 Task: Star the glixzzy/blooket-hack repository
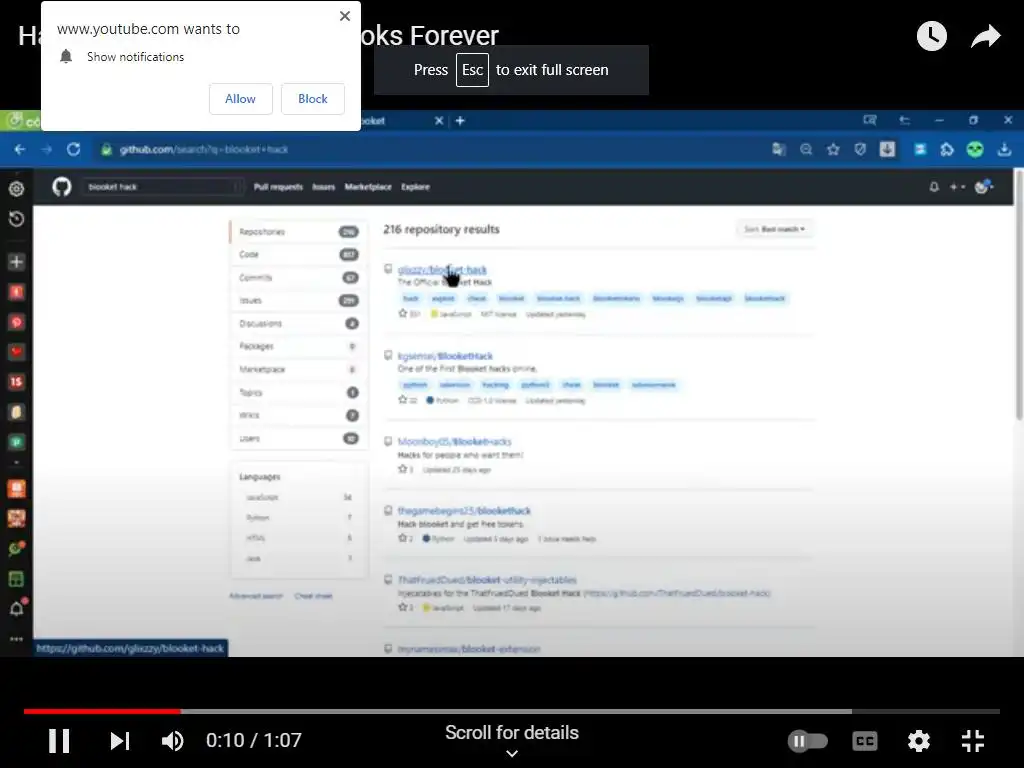point(403,313)
